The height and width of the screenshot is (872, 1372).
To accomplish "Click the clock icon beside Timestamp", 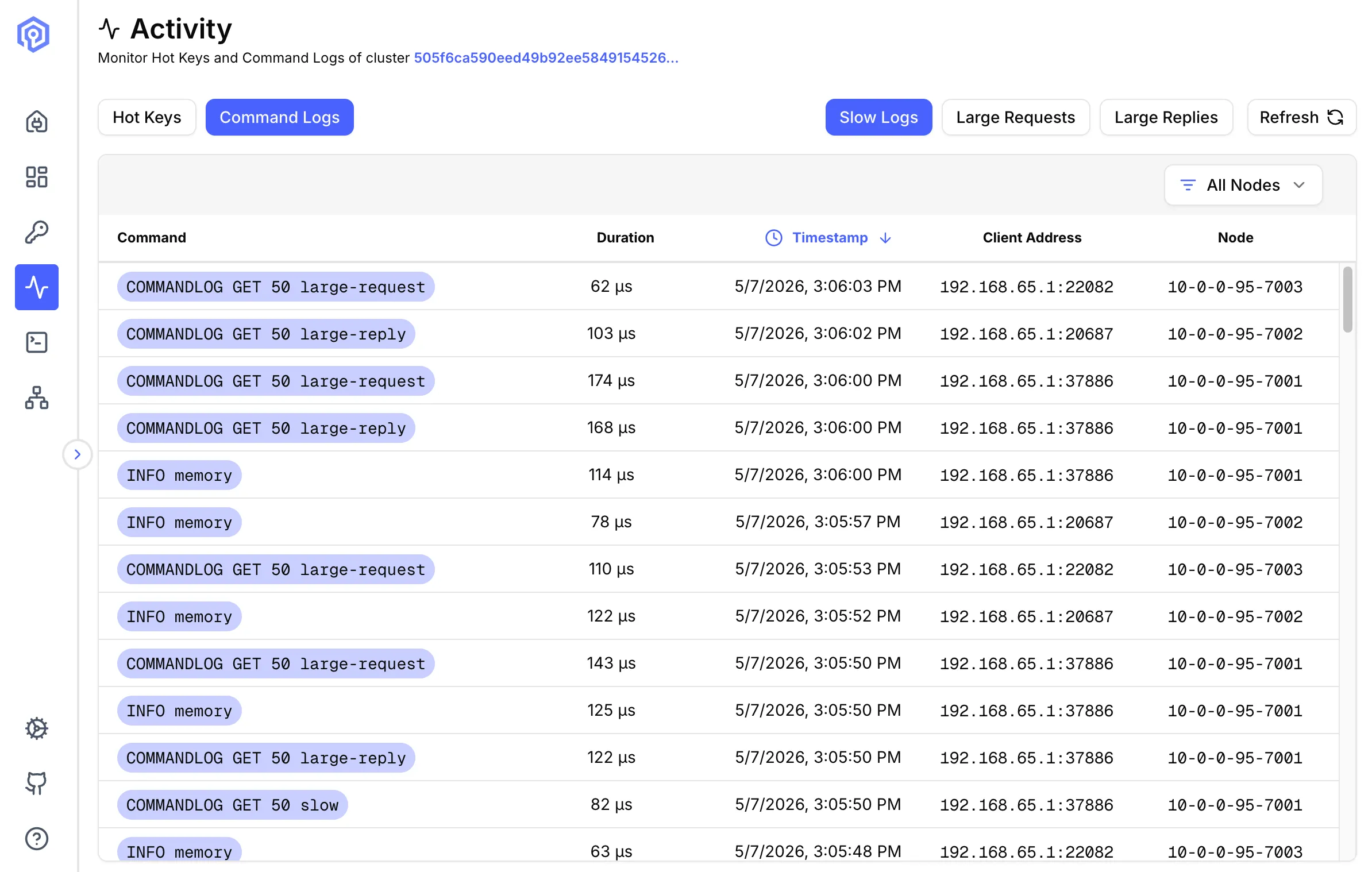I will tap(774, 238).
